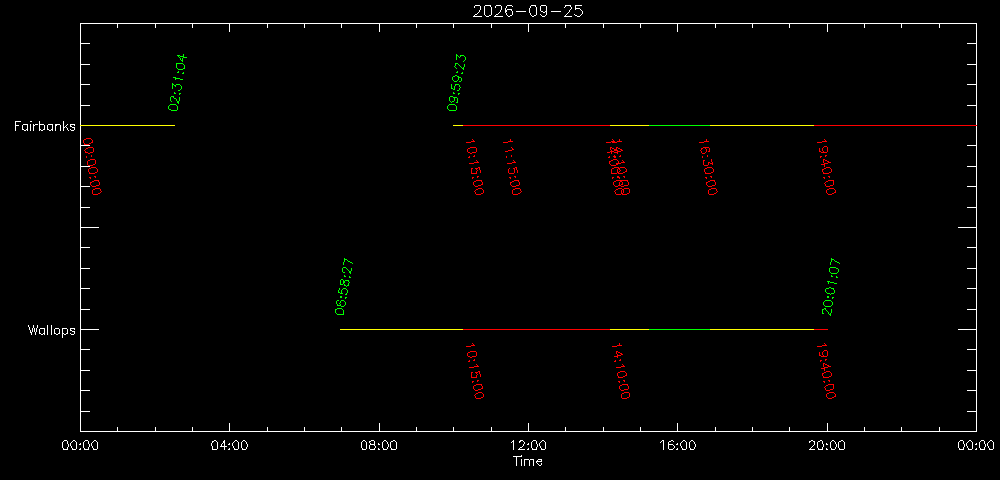Select the 06:58:27 green Wallops marker

345,287
